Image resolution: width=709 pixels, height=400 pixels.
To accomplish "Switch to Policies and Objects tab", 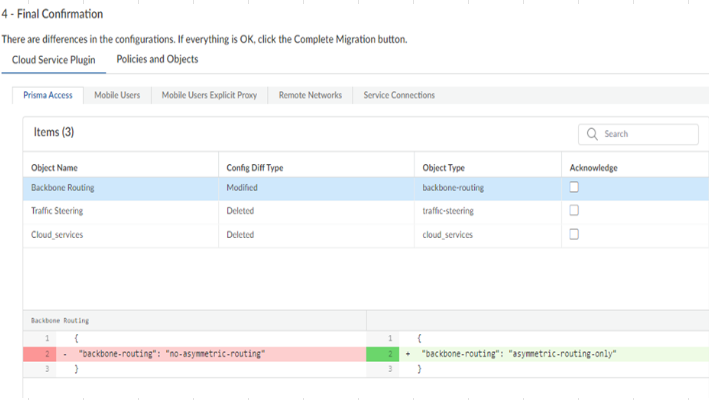I will pyautogui.click(x=157, y=59).
